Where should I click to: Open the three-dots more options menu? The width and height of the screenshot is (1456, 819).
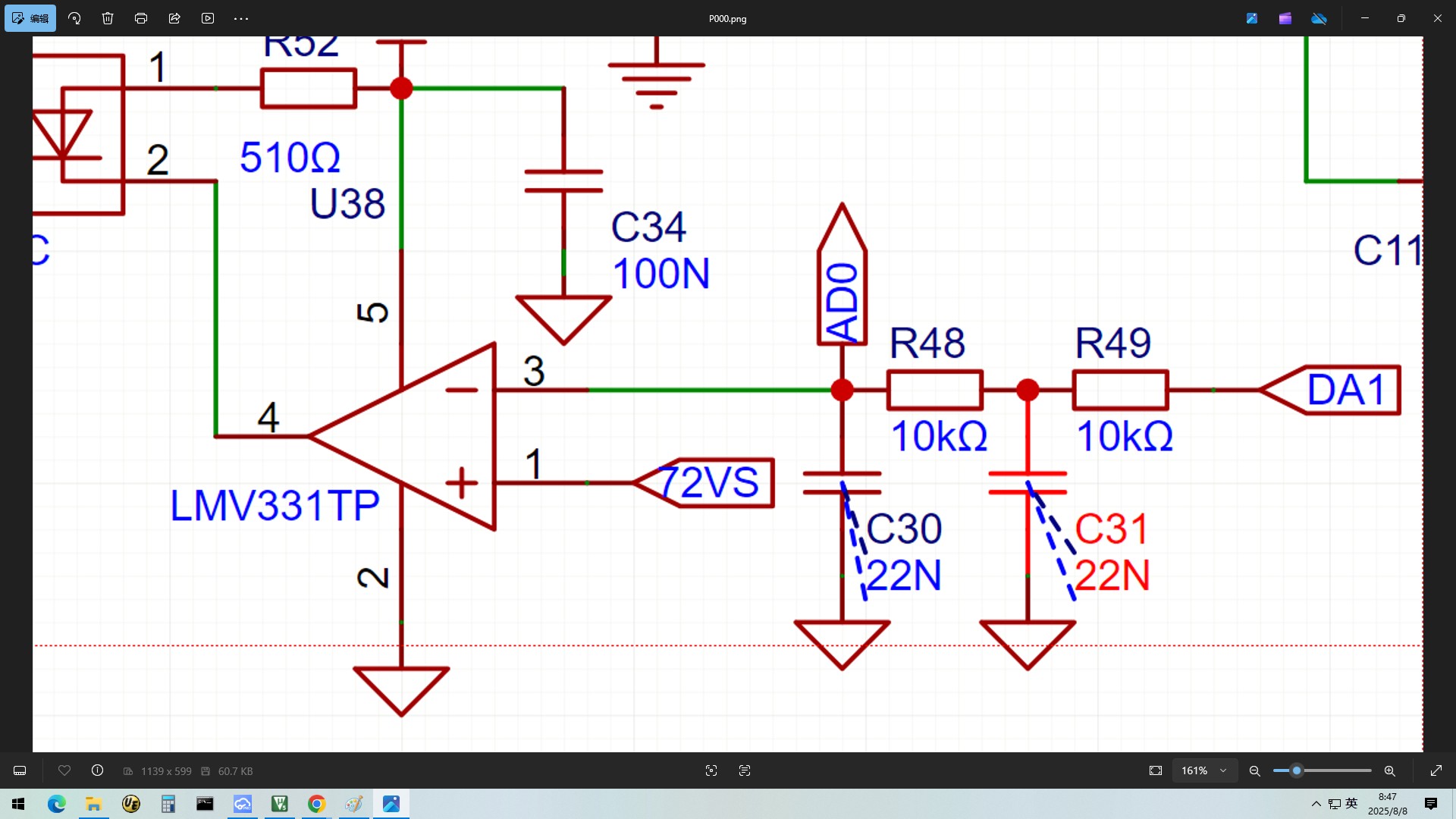pyautogui.click(x=241, y=18)
